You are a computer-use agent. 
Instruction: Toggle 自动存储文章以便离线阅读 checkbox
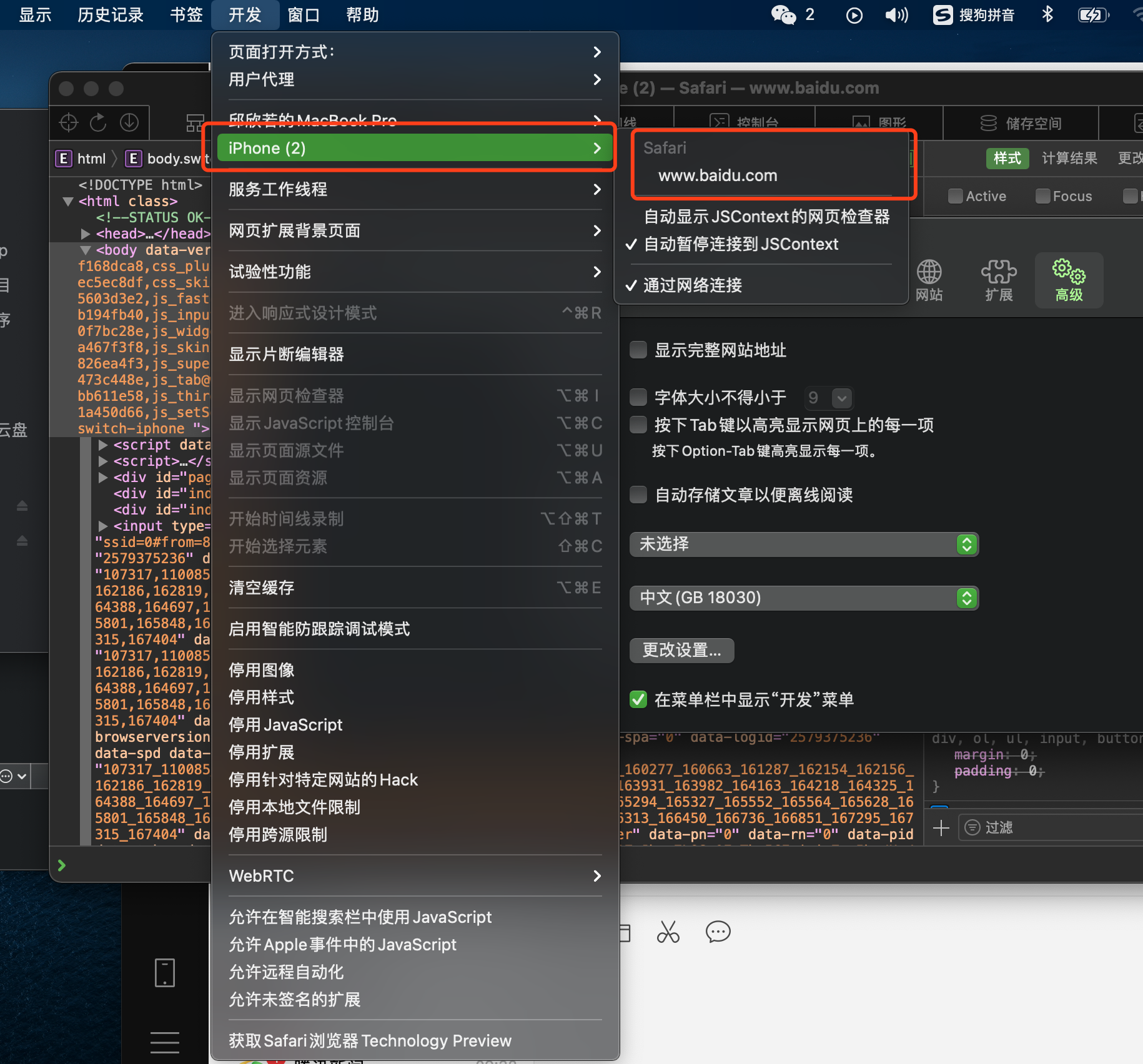[x=638, y=495]
